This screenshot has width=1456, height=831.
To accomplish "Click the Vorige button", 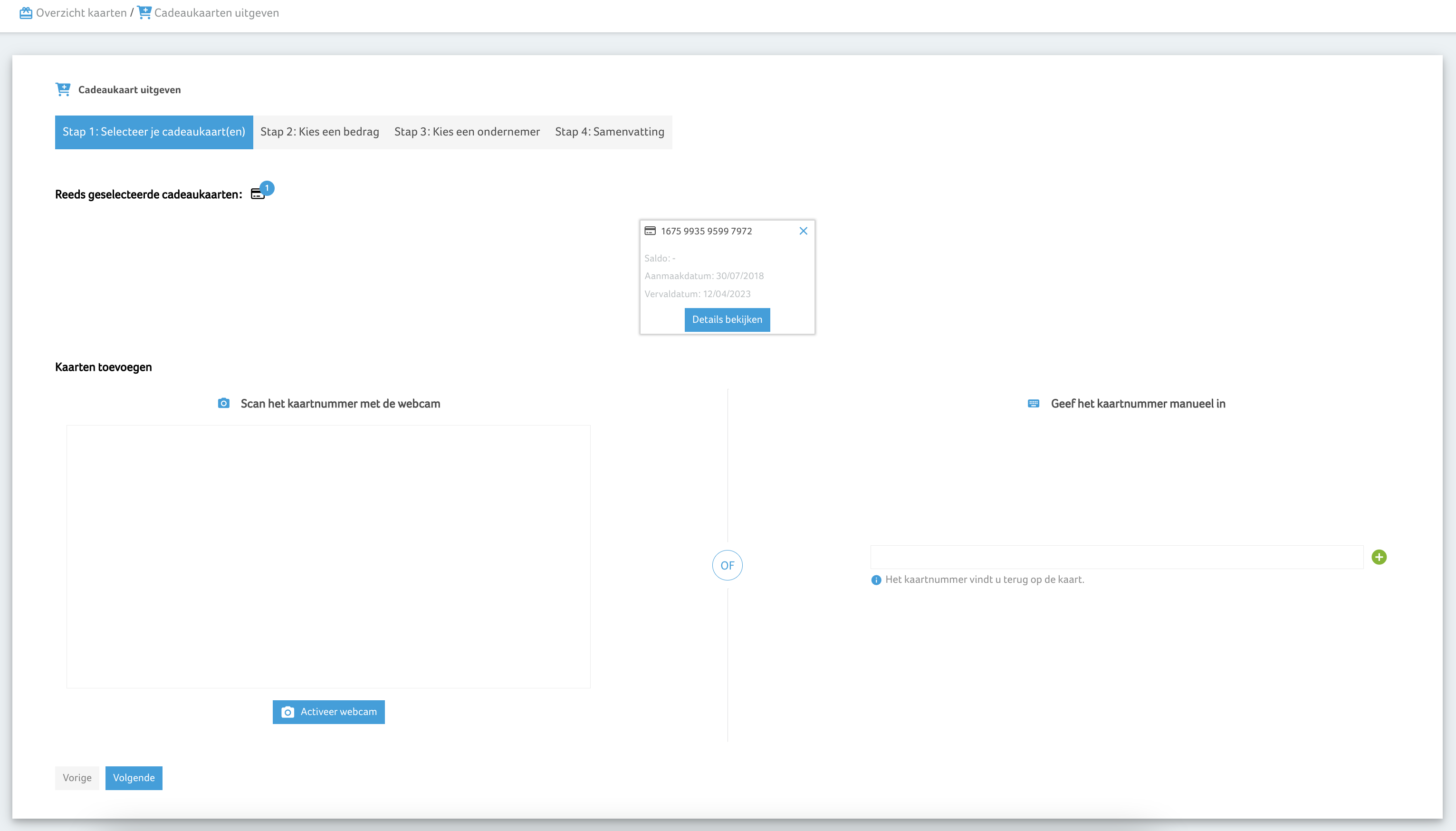I will [77, 778].
